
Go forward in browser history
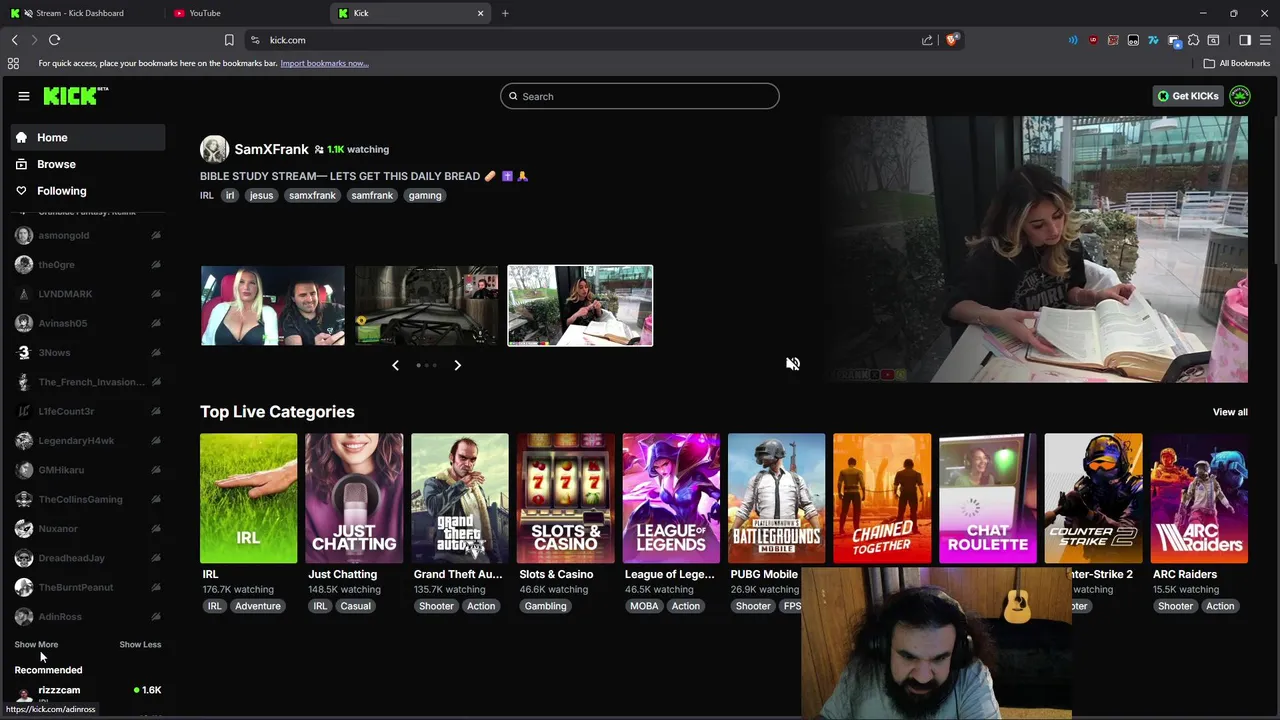(x=34, y=40)
